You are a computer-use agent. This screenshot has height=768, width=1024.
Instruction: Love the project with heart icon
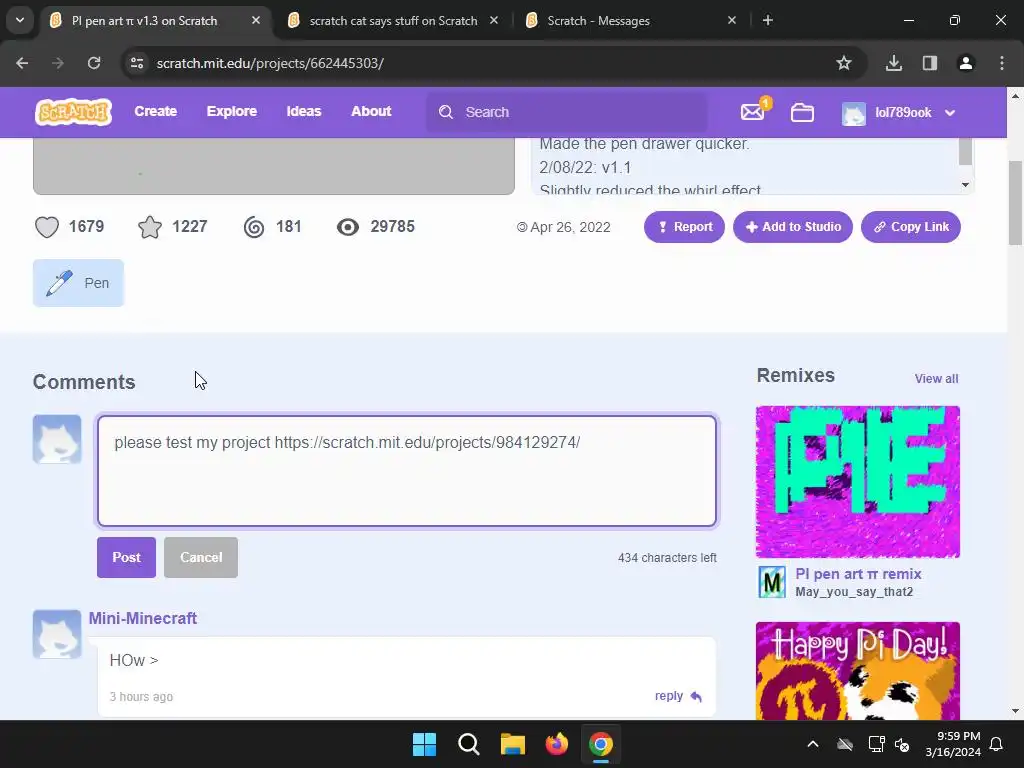click(x=47, y=227)
